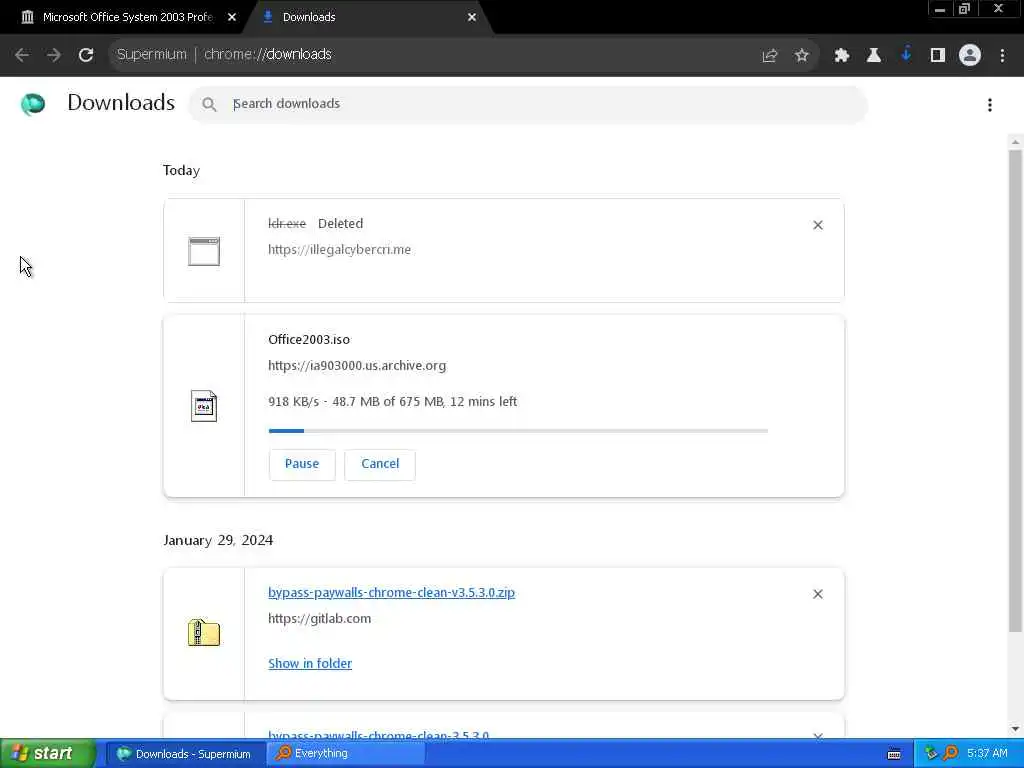Open the browser three-dot menu
Image resolution: width=1024 pixels, height=768 pixels.
pyautogui.click(x=1002, y=56)
